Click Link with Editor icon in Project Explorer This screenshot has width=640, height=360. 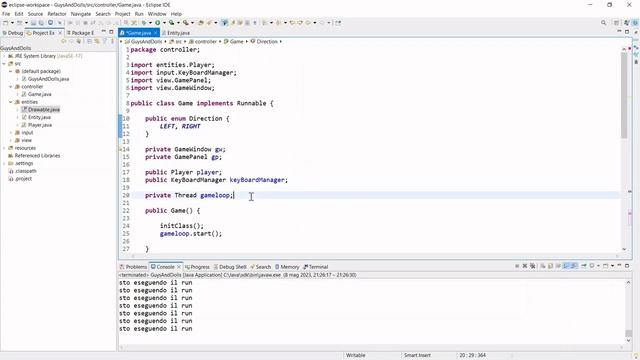coord(97,41)
